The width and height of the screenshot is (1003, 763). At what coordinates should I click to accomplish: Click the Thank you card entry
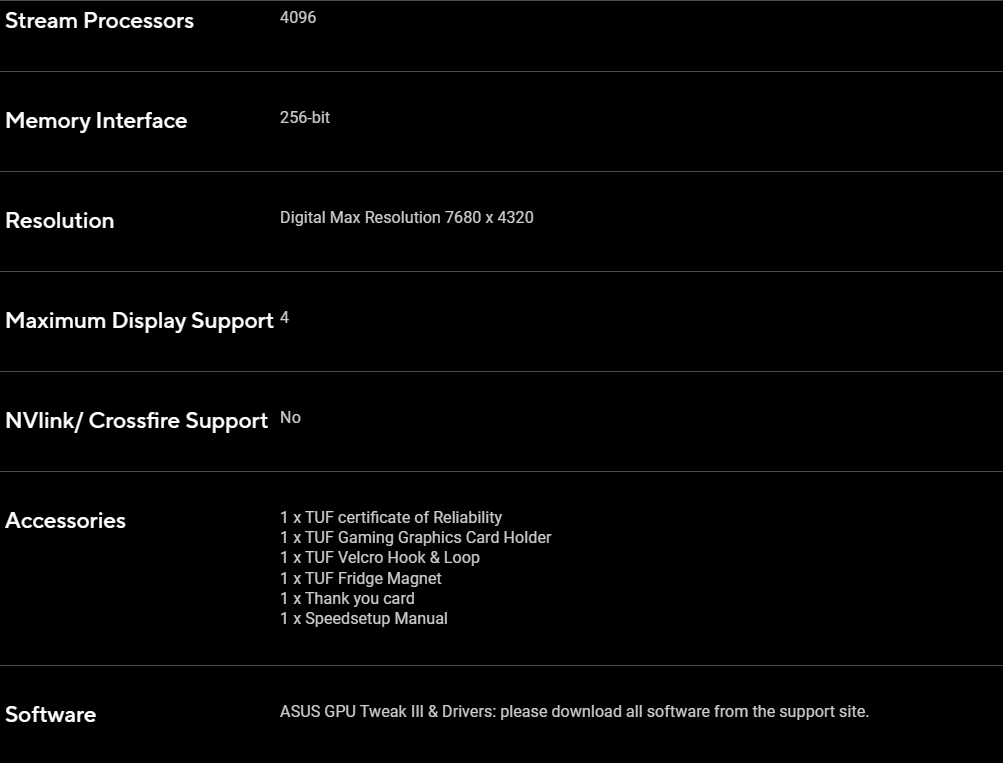click(347, 599)
